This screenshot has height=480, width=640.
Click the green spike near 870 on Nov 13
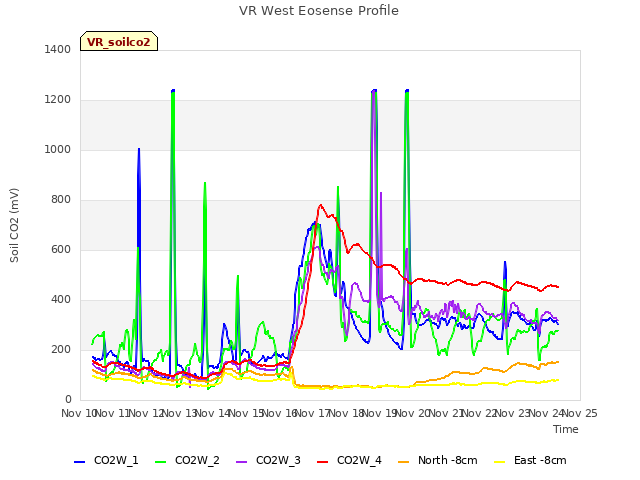[205, 183]
